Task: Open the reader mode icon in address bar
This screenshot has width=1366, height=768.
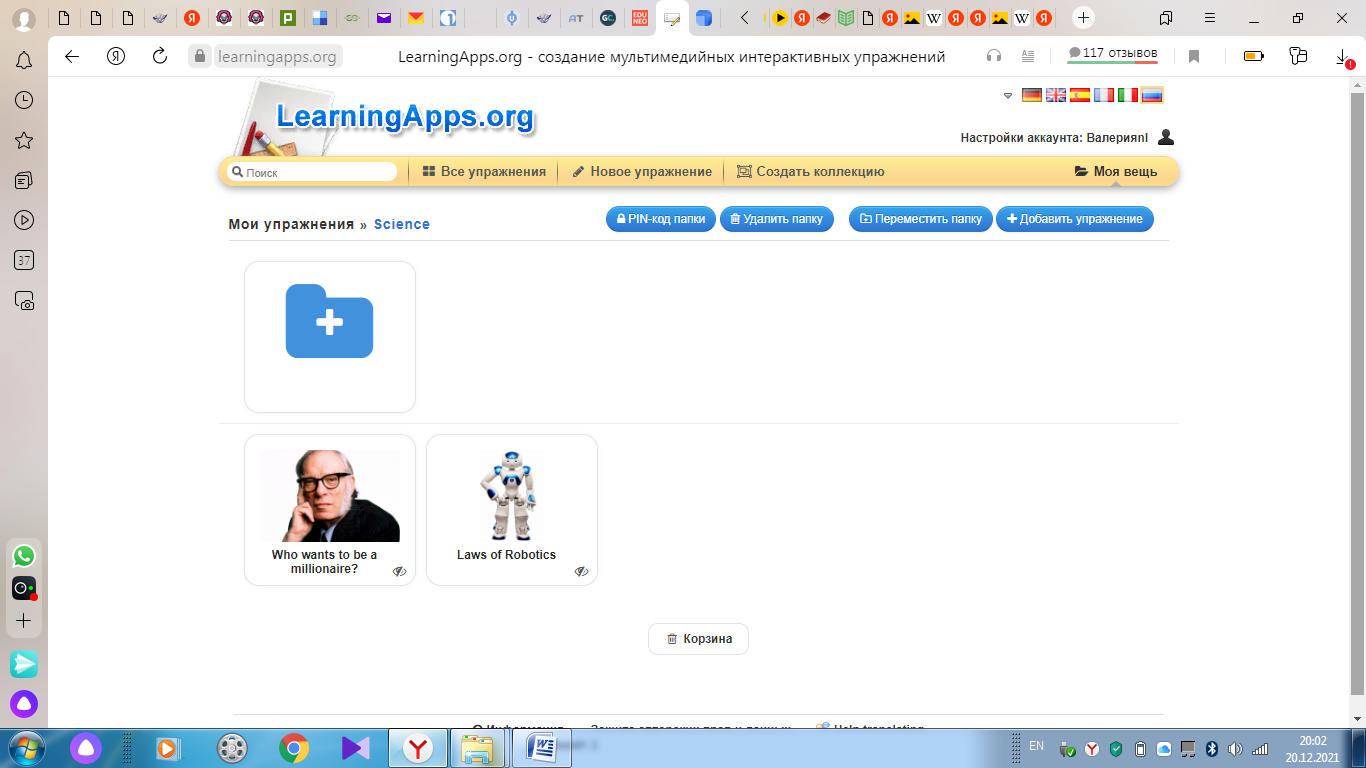Action: click(x=1028, y=56)
